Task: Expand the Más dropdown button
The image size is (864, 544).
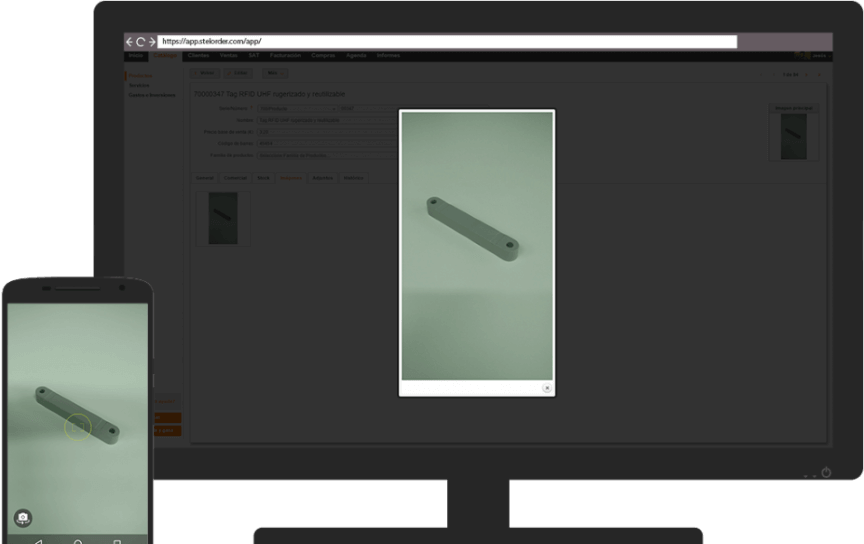Action: [274, 73]
